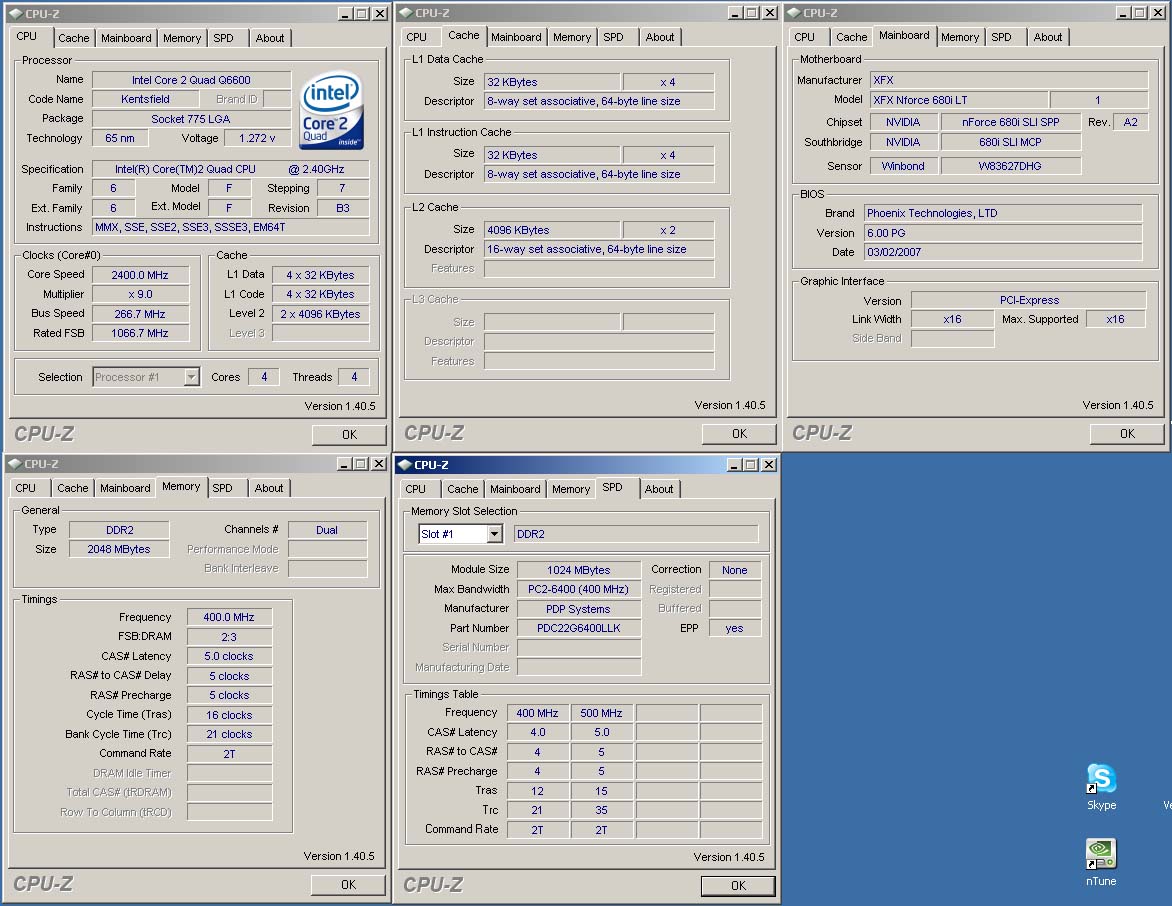Select SPD tab in Cache window
The image size is (1172, 906).
pyautogui.click(x=614, y=37)
